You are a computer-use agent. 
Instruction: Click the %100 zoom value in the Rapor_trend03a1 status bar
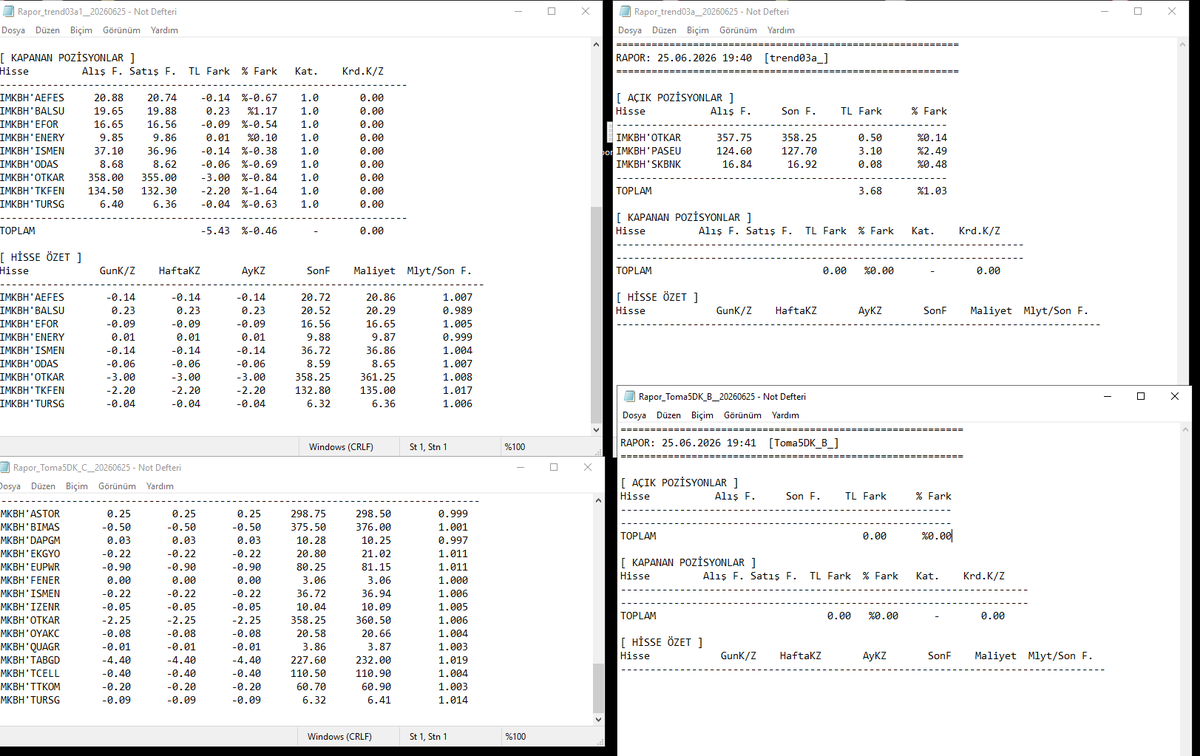pos(515,447)
